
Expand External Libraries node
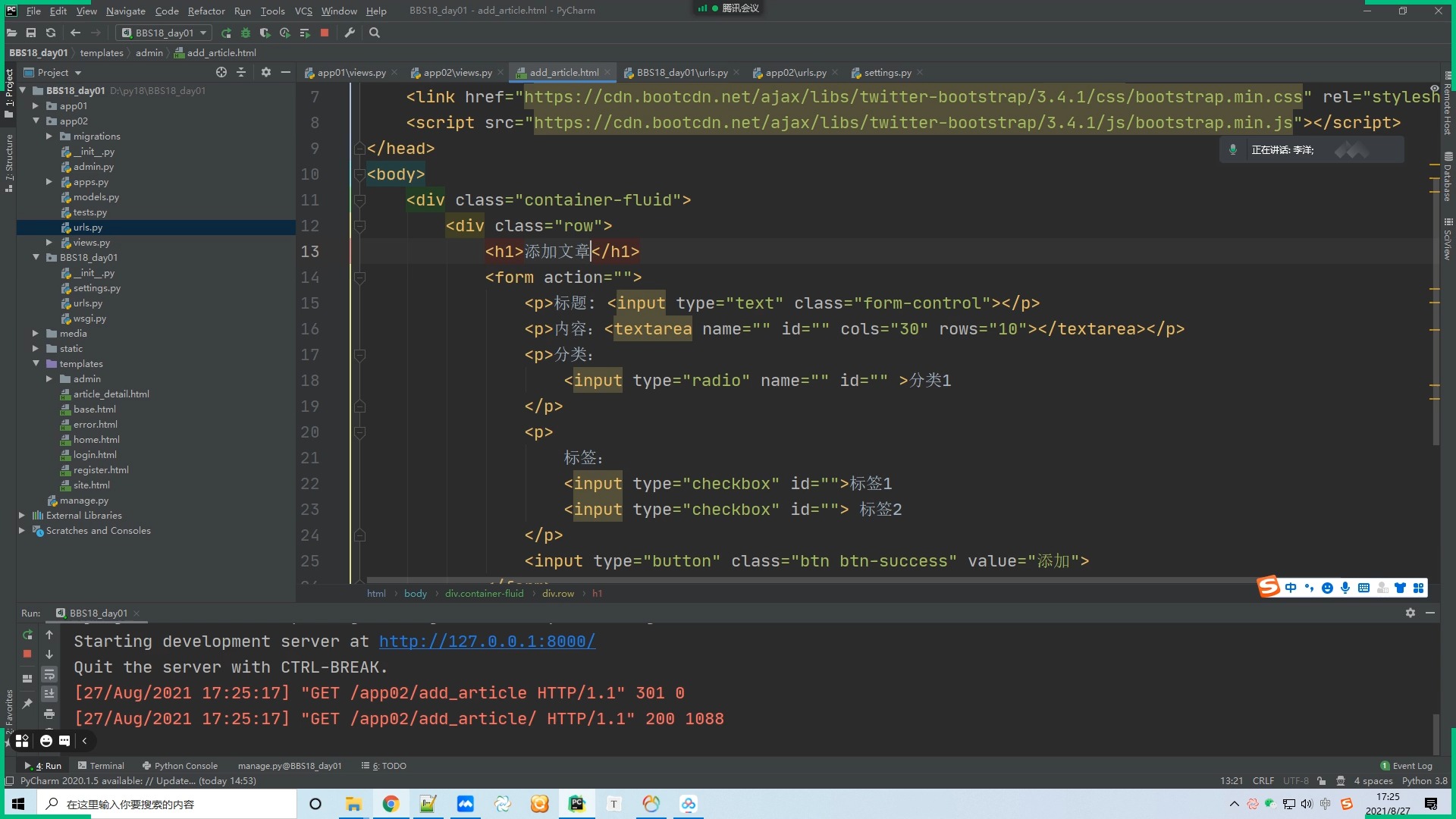point(22,515)
